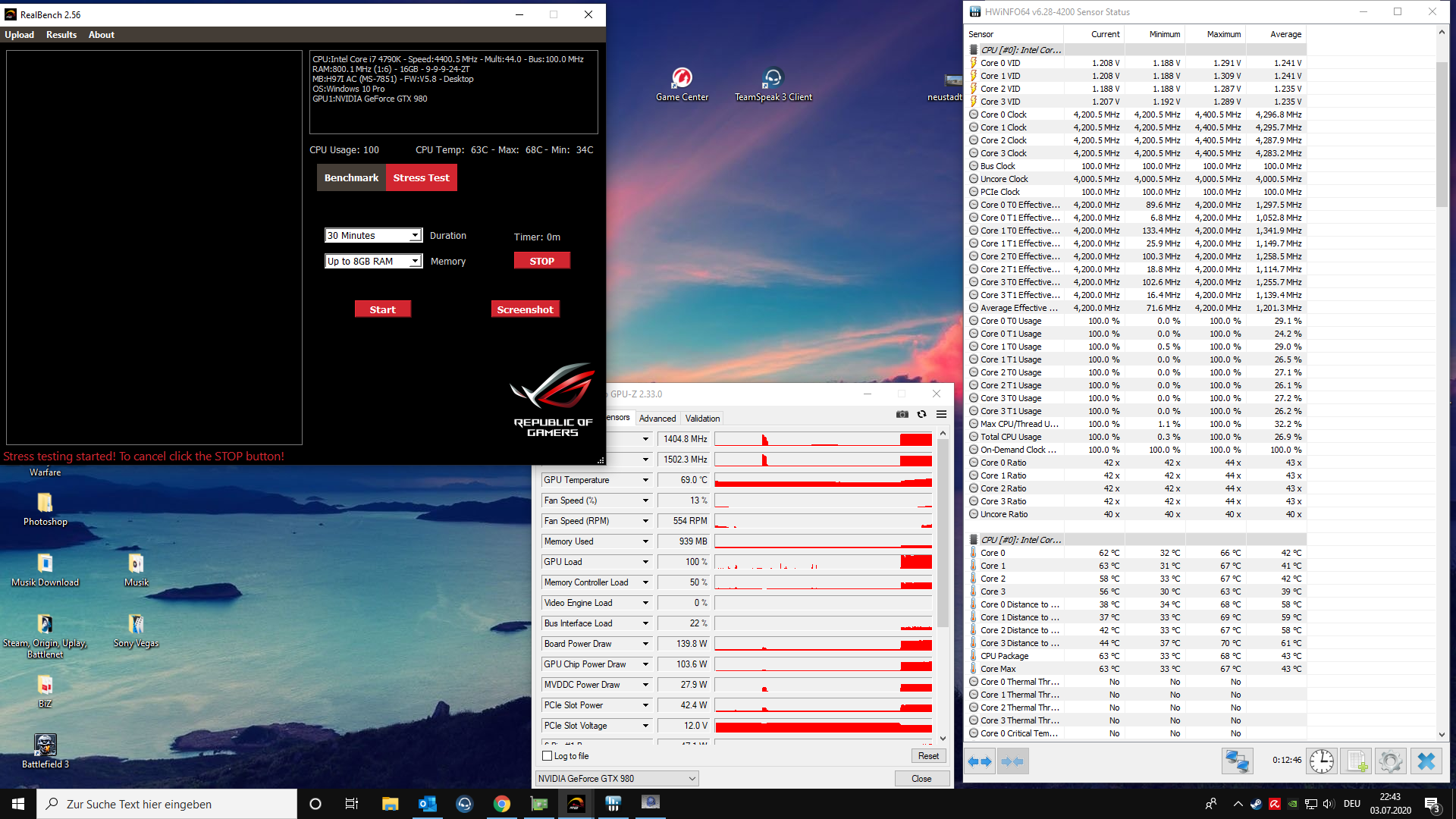
Task: Toggle the GPU-Z Log to file checkbox
Action: pos(548,756)
